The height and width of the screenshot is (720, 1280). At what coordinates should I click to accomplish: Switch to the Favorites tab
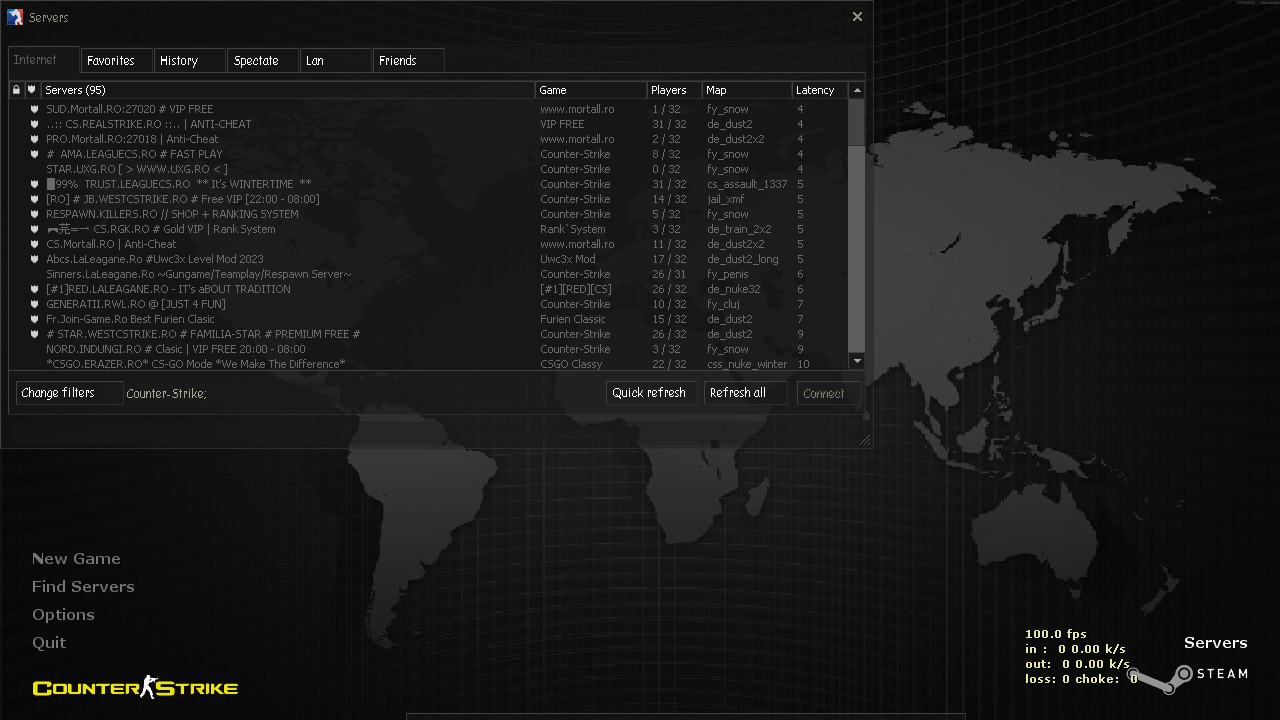(115, 60)
